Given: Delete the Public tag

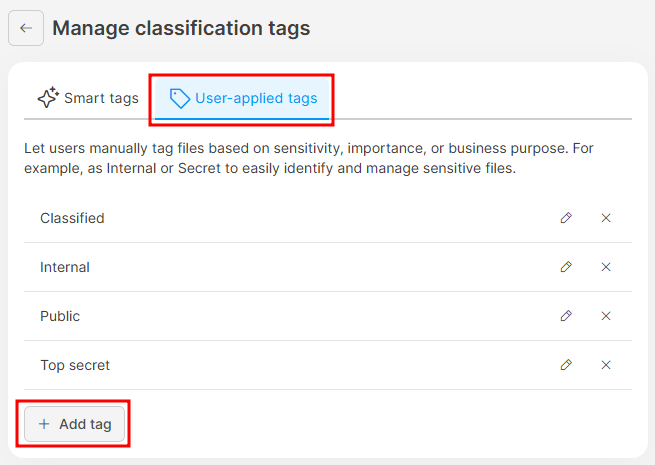Looking at the screenshot, I should [606, 316].
